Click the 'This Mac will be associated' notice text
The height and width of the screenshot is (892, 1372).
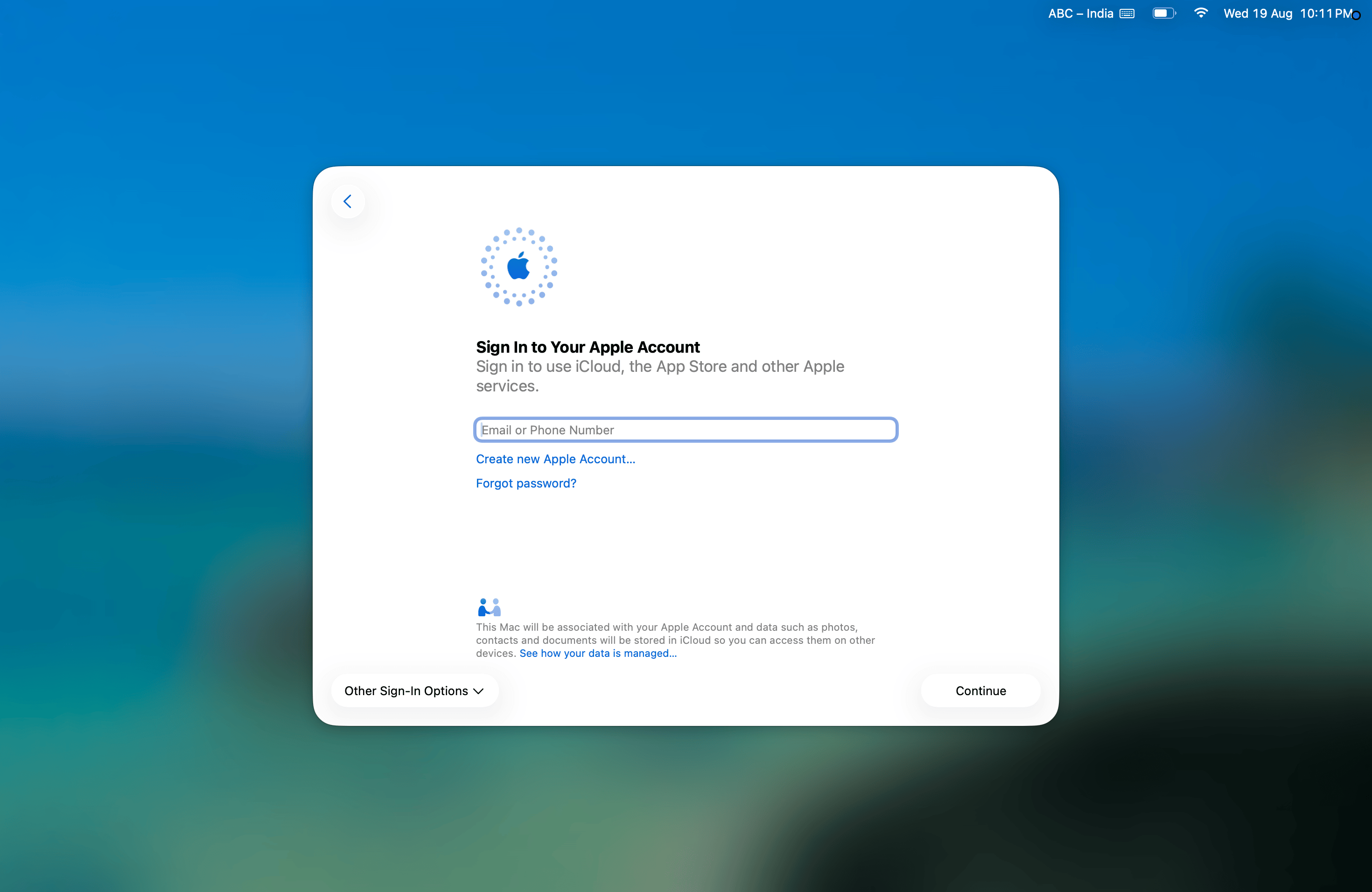pos(675,640)
